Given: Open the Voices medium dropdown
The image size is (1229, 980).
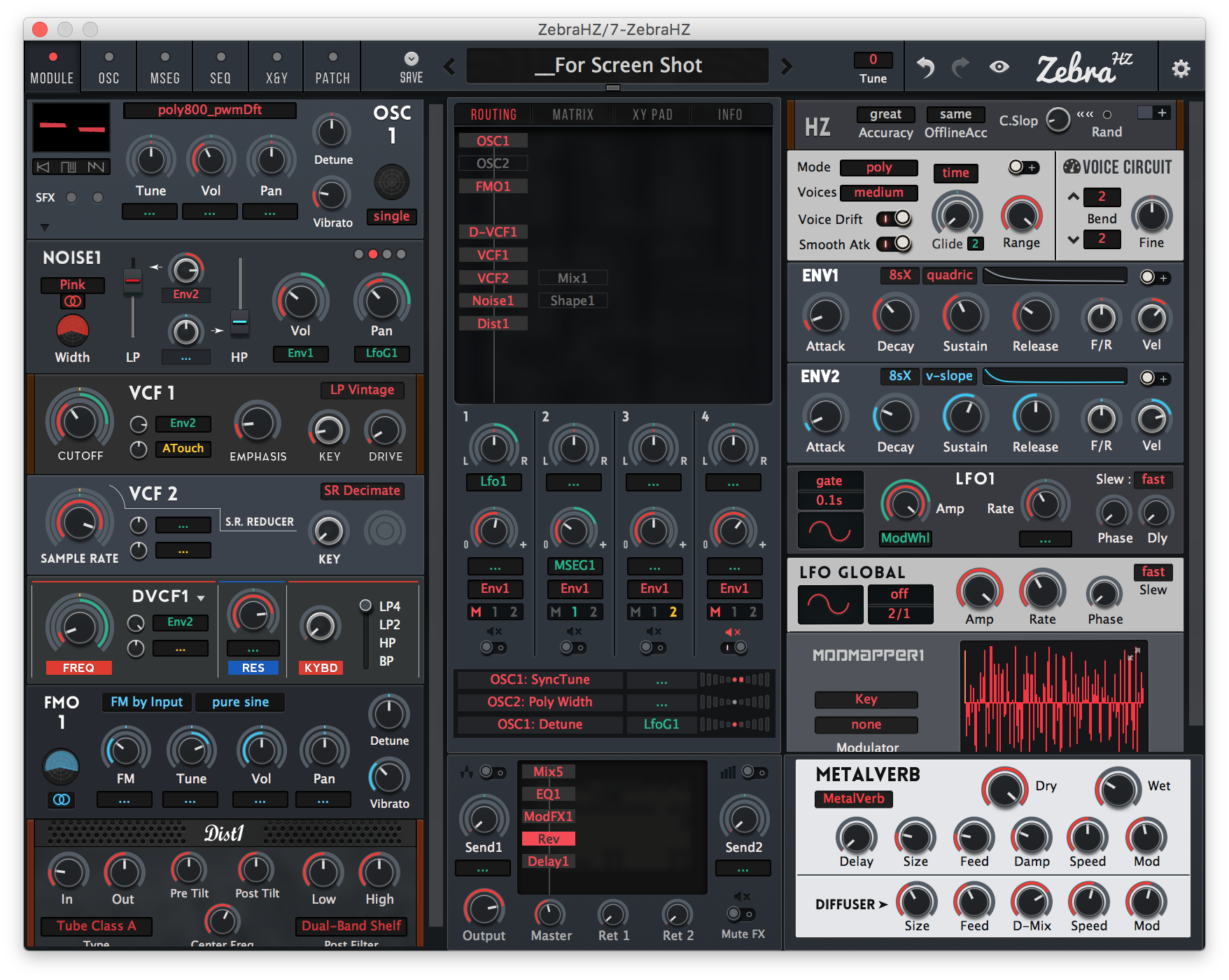Looking at the screenshot, I should pyautogui.click(x=879, y=192).
